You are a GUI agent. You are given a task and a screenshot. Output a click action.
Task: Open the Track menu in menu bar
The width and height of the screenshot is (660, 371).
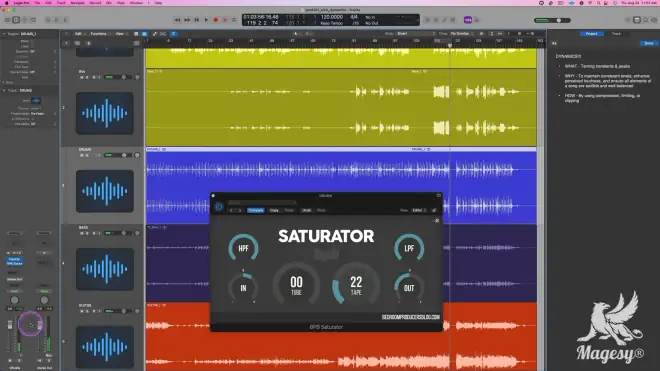click(x=61, y=3)
